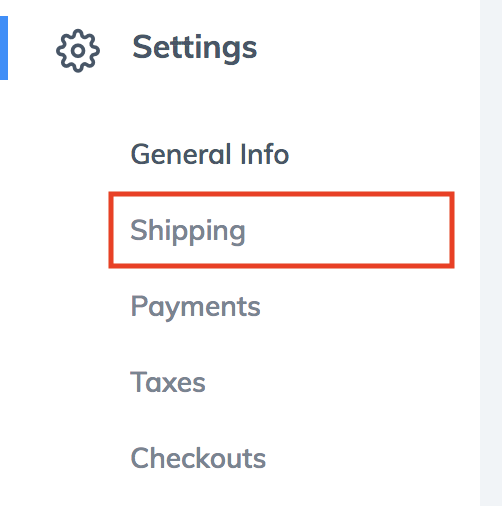Click the word Shipping in the sidebar
The image size is (502, 506).
pyautogui.click(x=188, y=231)
